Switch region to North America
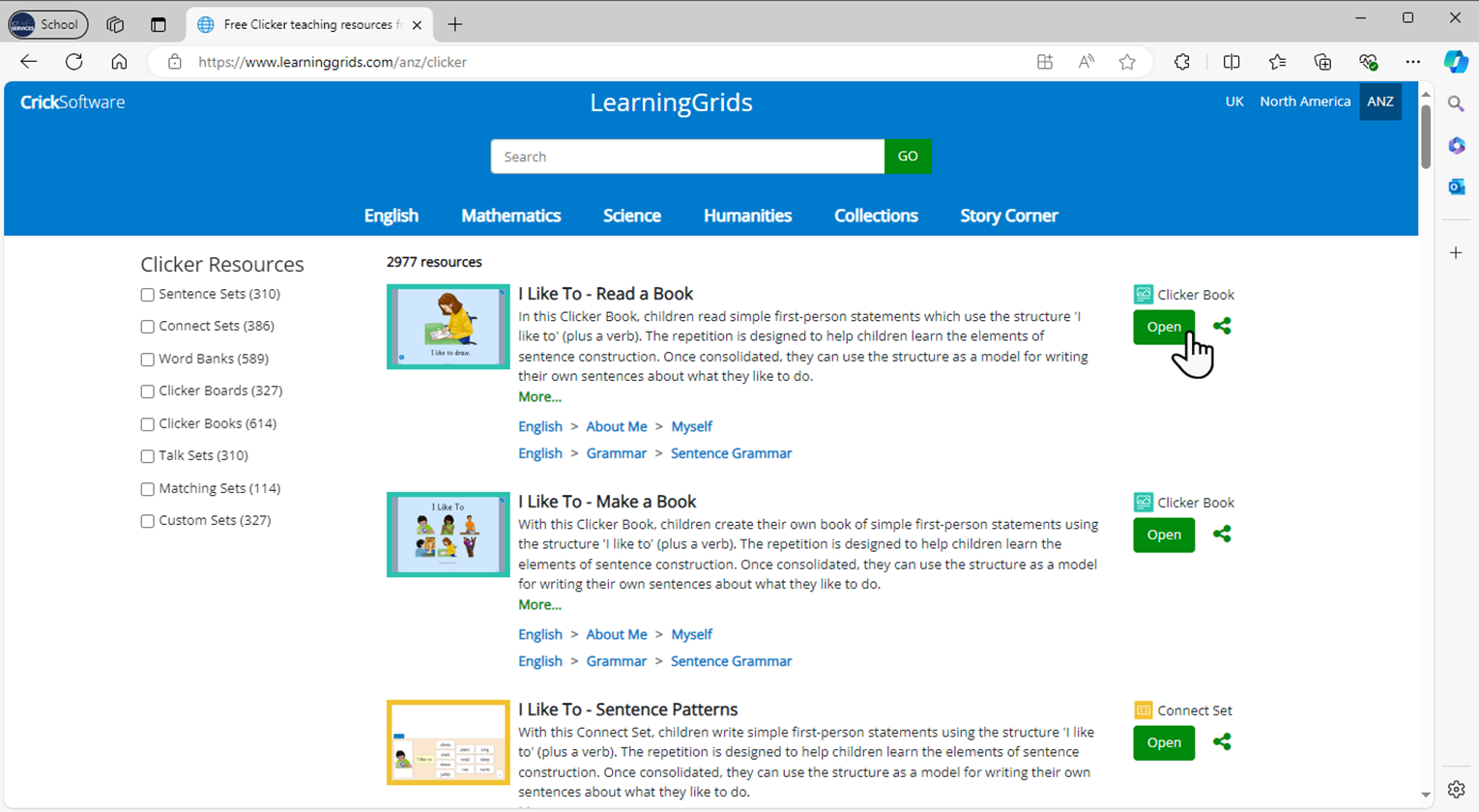This screenshot has width=1479, height=812. (x=1305, y=101)
